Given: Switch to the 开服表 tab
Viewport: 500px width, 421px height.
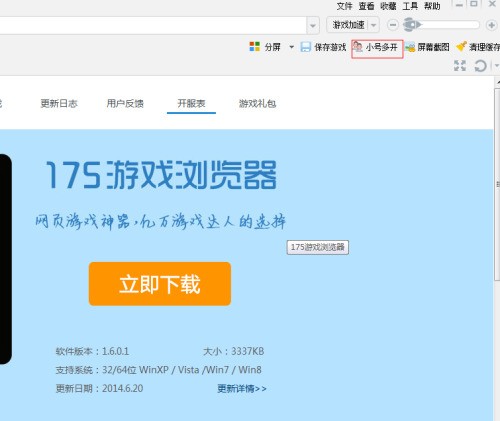Looking at the screenshot, I should coord(191,103).
